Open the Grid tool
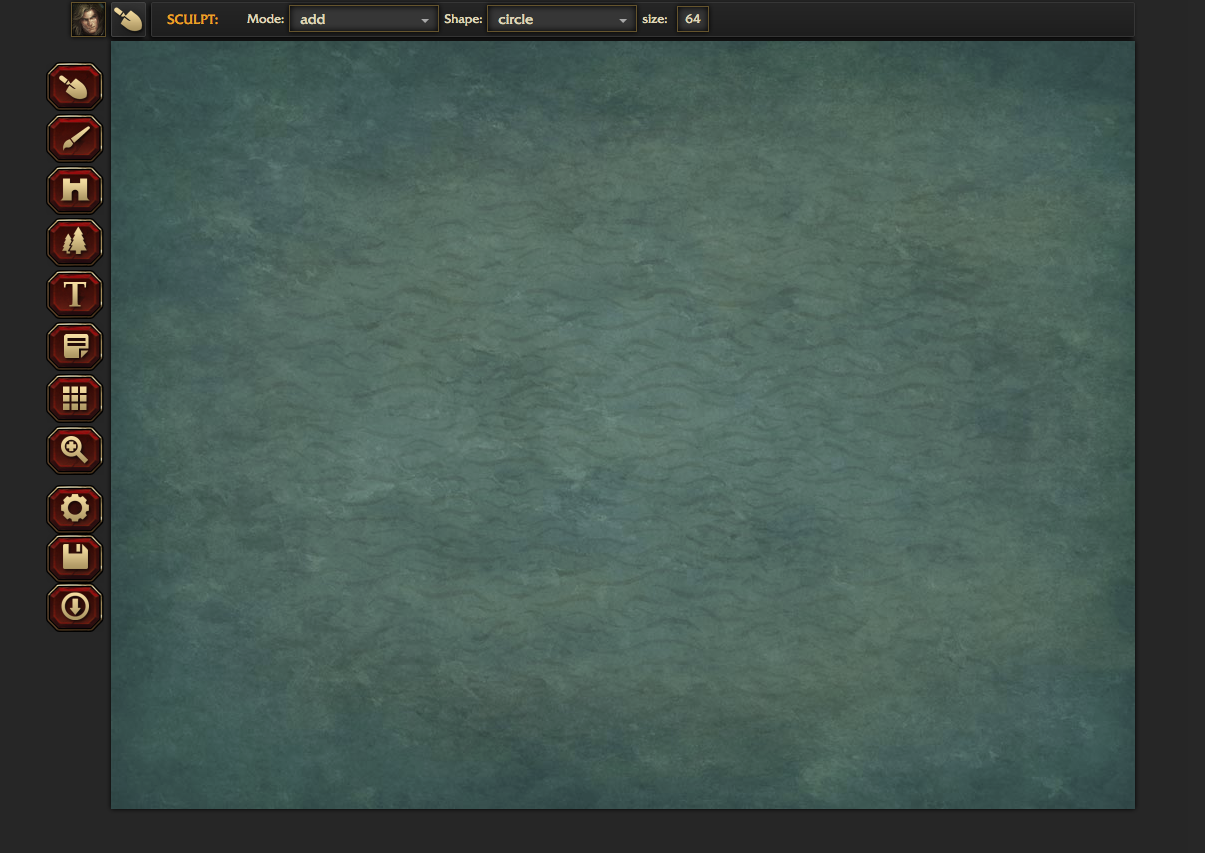 [x=75, y=399]
